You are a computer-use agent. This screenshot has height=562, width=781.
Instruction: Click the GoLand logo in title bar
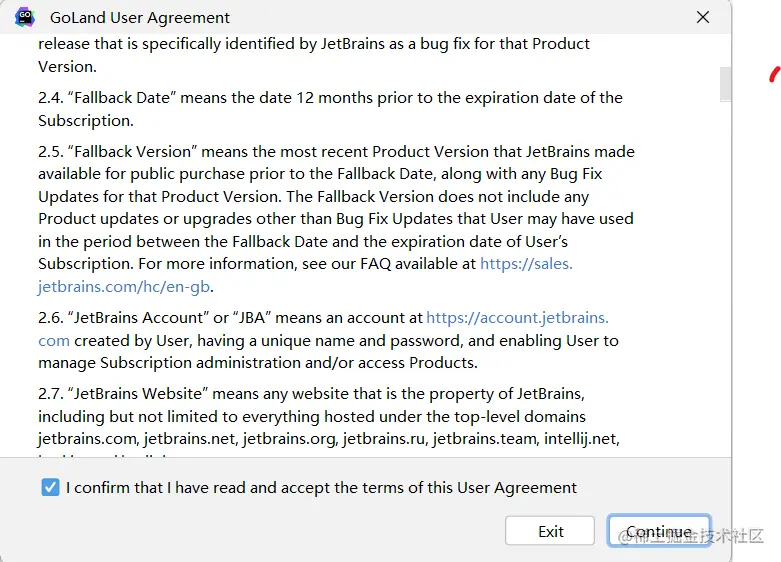click(x=25, y=17)
